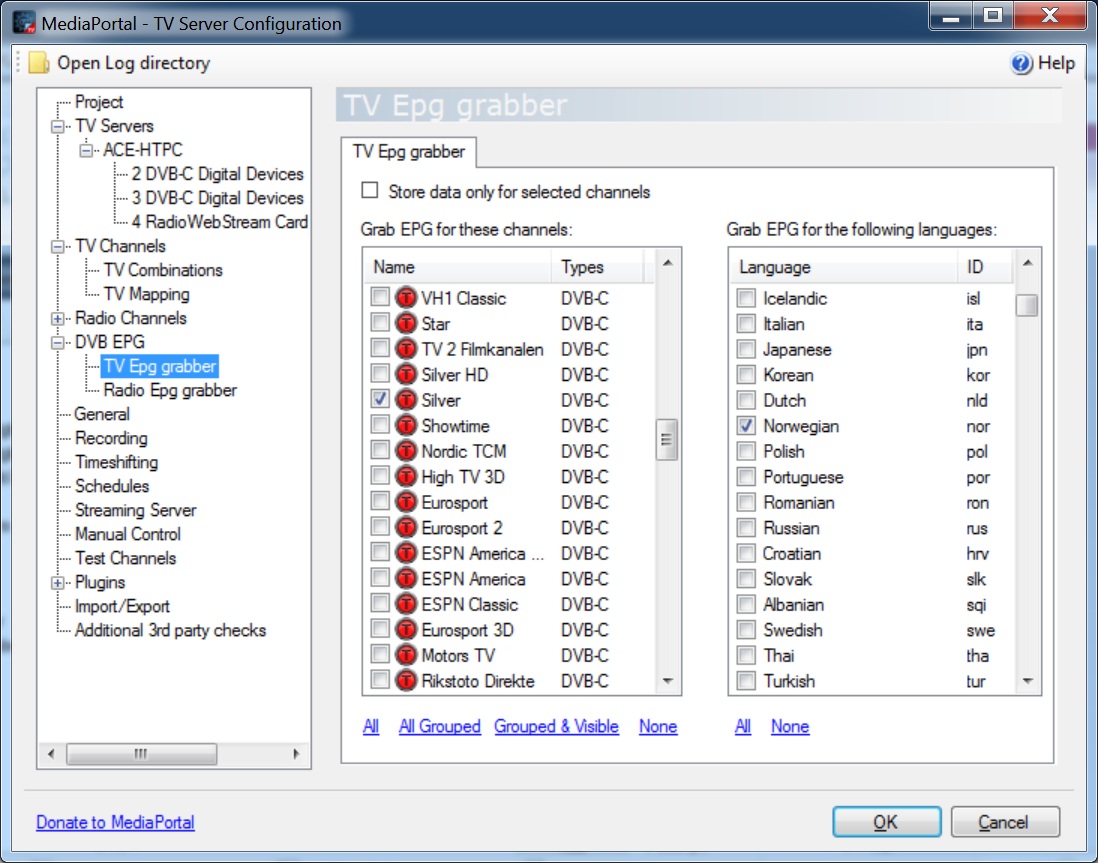Click the Help question mark icon

tap(1021, 63)
